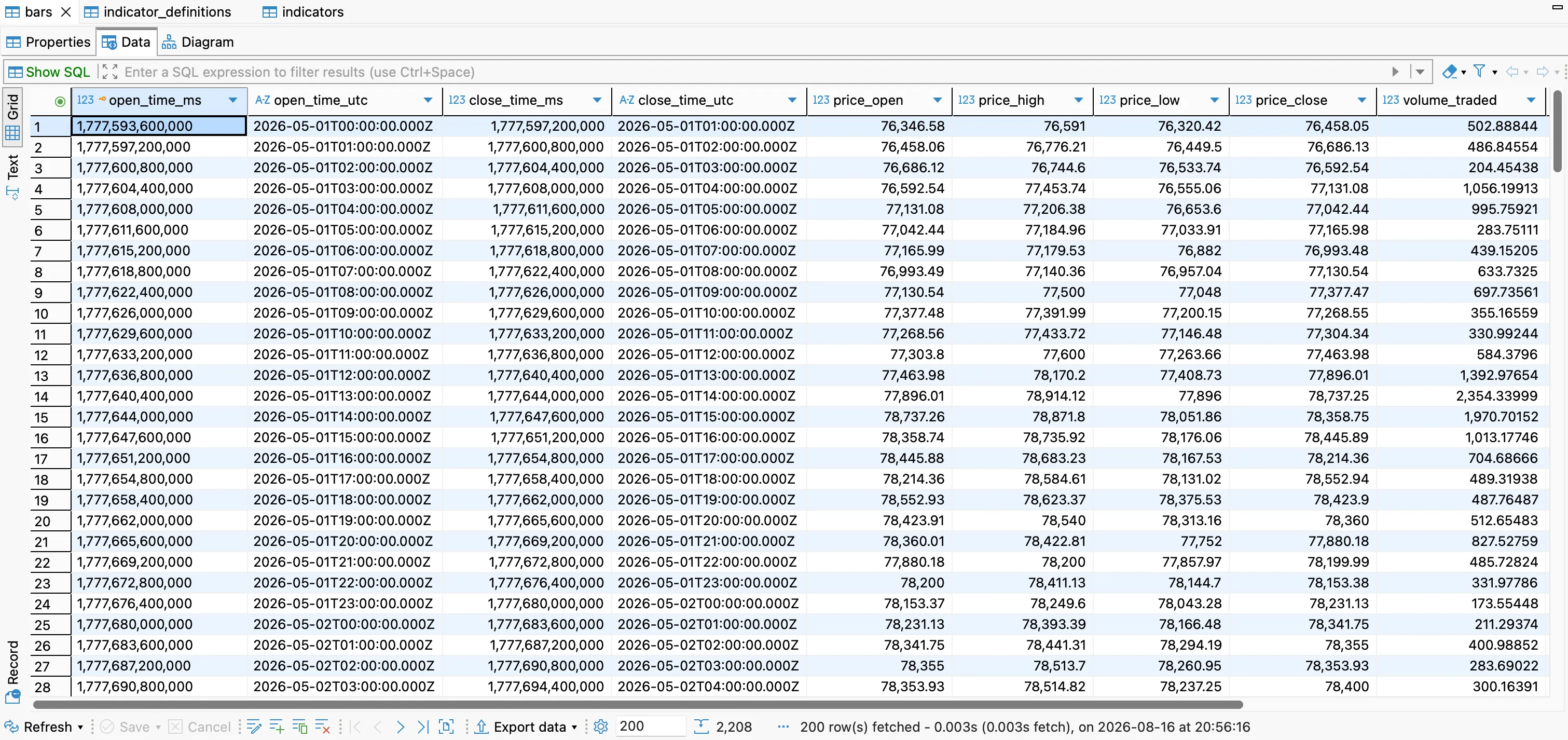Viewport: 1568px width, 740px height.
Task: Switch to the indicators tab
Action: coord(303,11)
